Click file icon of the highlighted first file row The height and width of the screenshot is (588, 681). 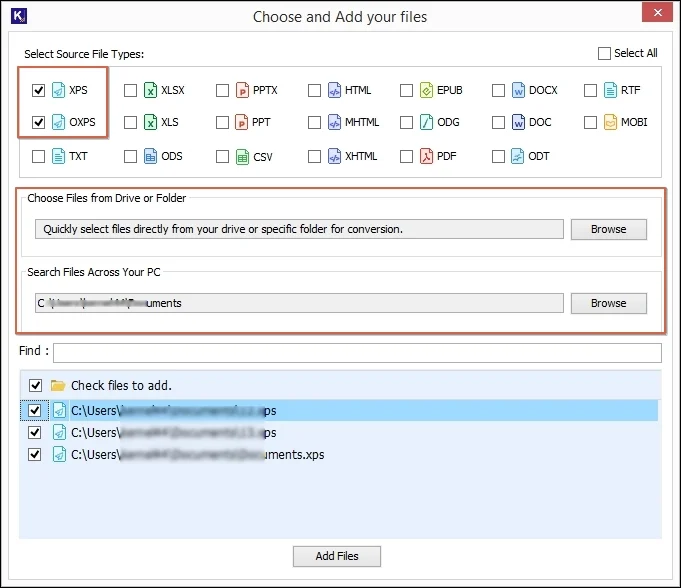click(x=59, y=410)
